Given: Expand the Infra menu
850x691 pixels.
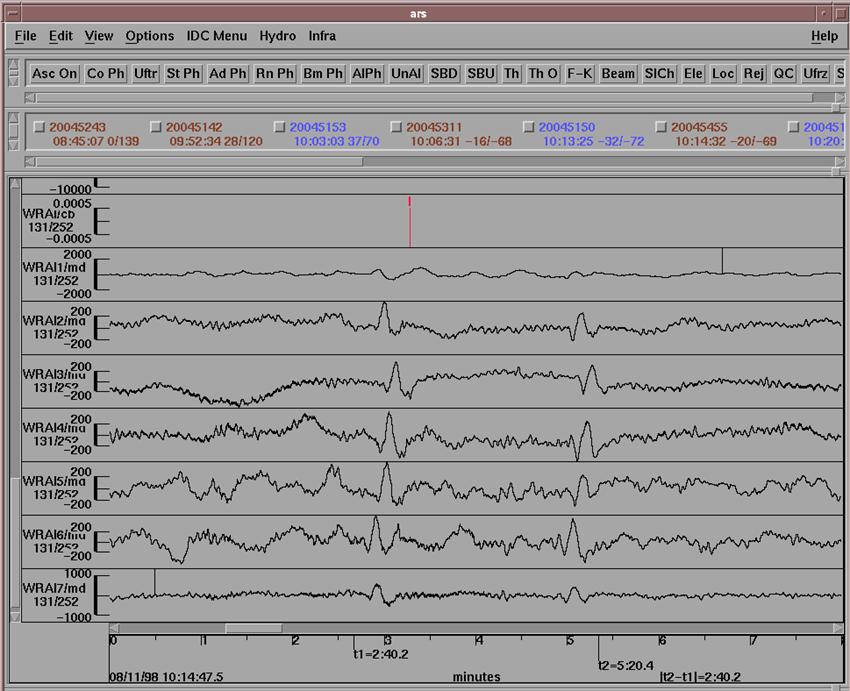Looking at the screenshot, I should 322,36.
